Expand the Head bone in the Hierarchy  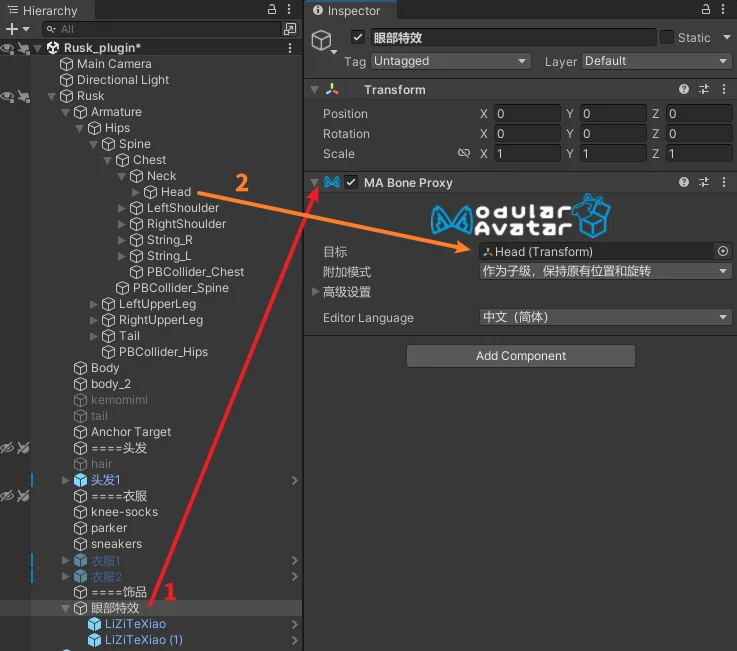point(150,192)
